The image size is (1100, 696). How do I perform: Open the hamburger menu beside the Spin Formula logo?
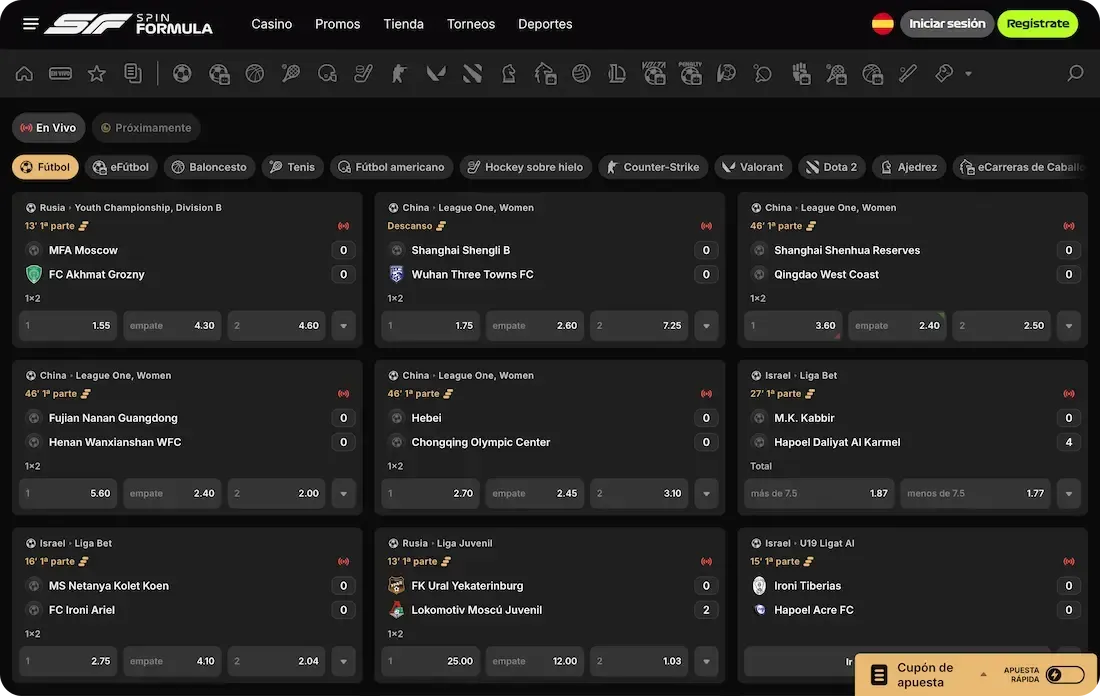[x=30, y=24]
